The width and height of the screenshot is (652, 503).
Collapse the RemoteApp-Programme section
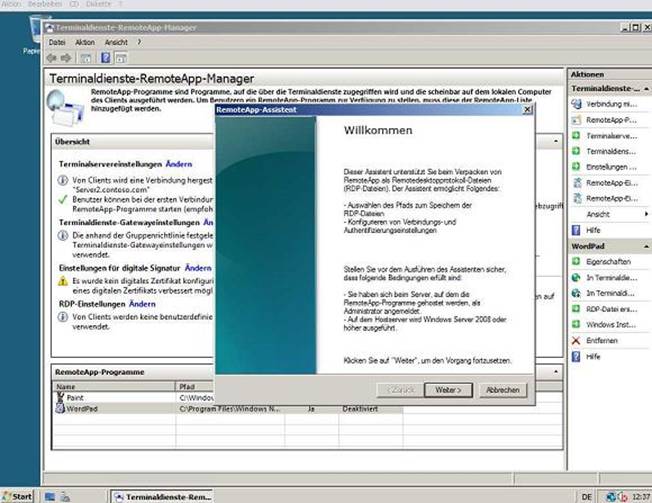point(556,372)
